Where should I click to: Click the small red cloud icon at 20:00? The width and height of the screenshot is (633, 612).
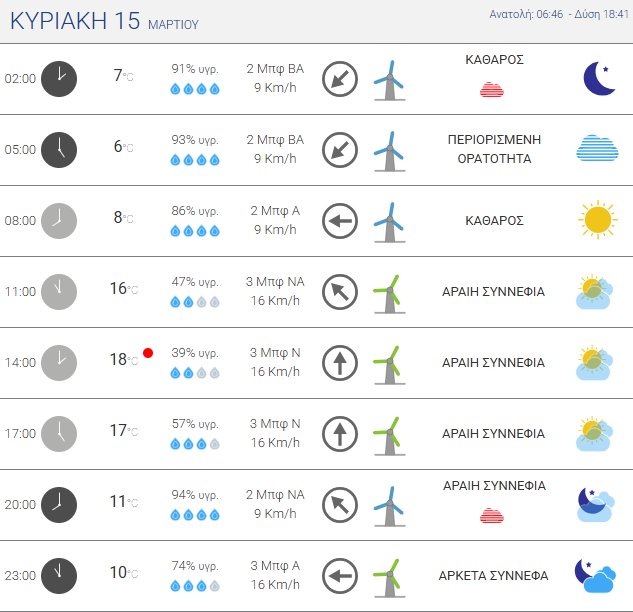(491, 515)
